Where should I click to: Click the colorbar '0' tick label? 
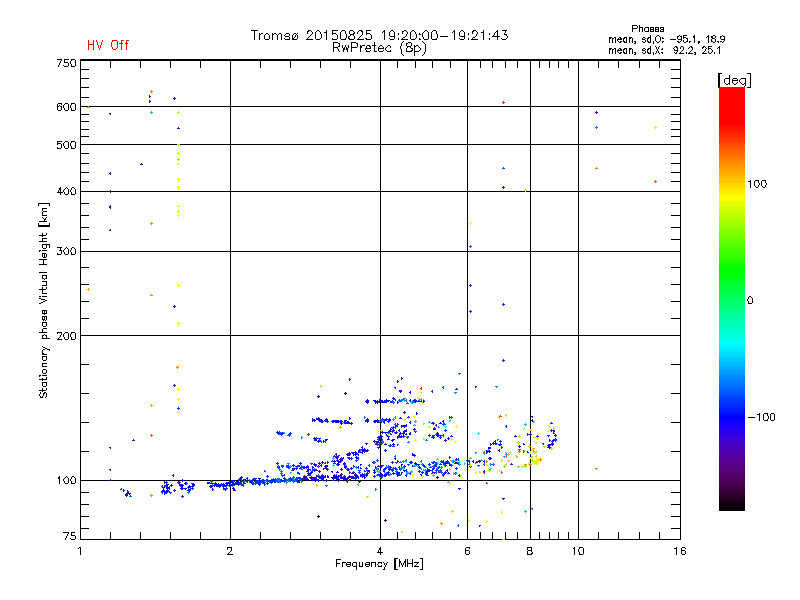point(750,301)
